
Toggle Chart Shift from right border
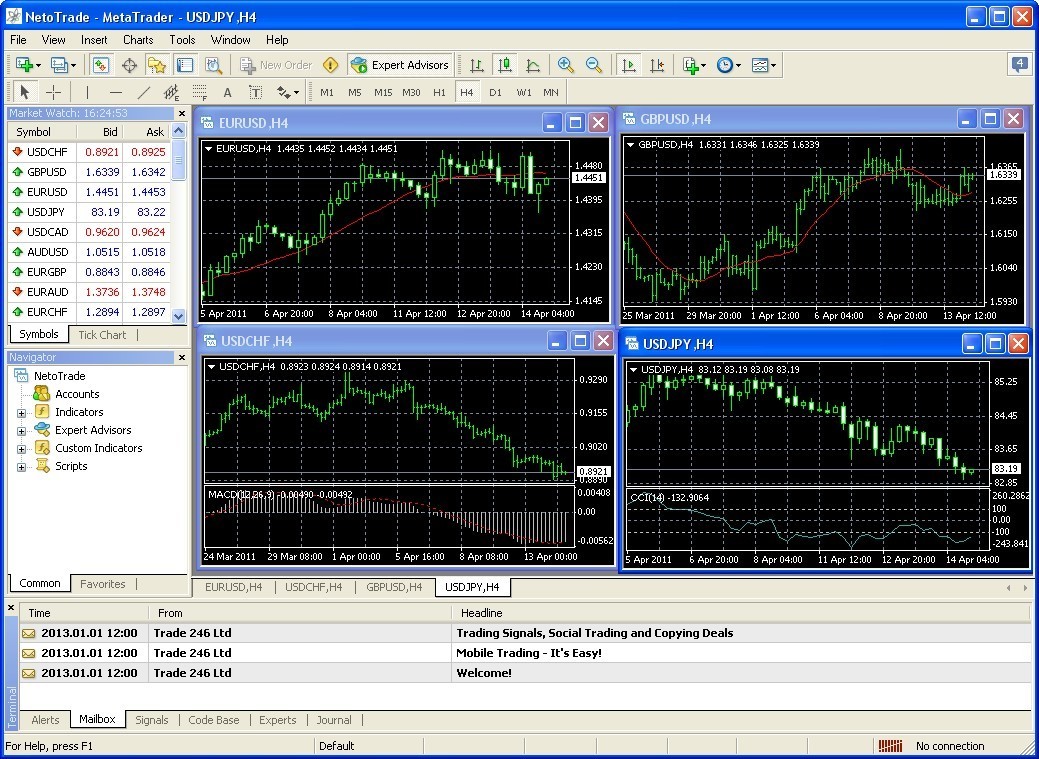[x=657, y=65]
